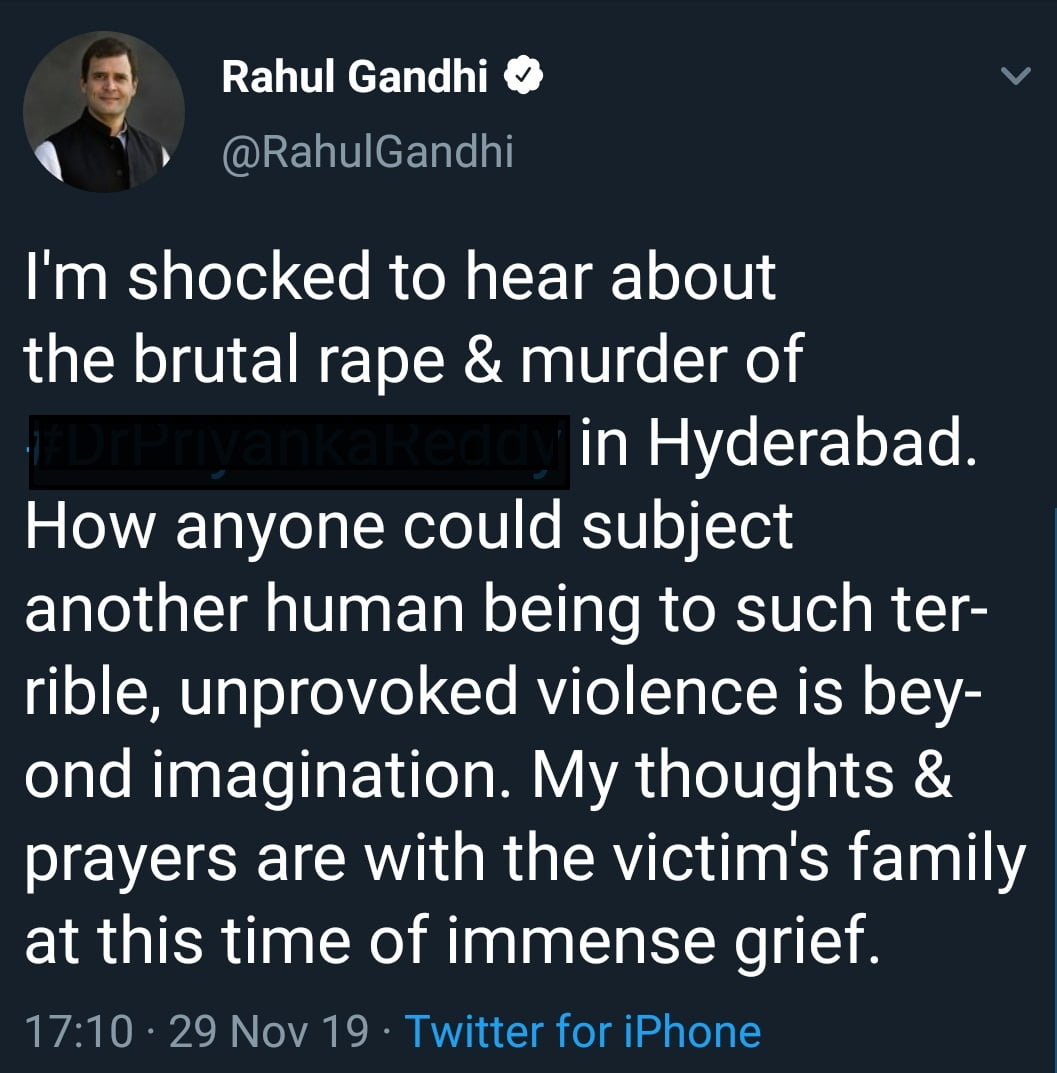Click the blue verified badge icon
Image resolution: width=1057 pixels, height=1073 pixels.
pyautogui.click(x=523, y=77)
